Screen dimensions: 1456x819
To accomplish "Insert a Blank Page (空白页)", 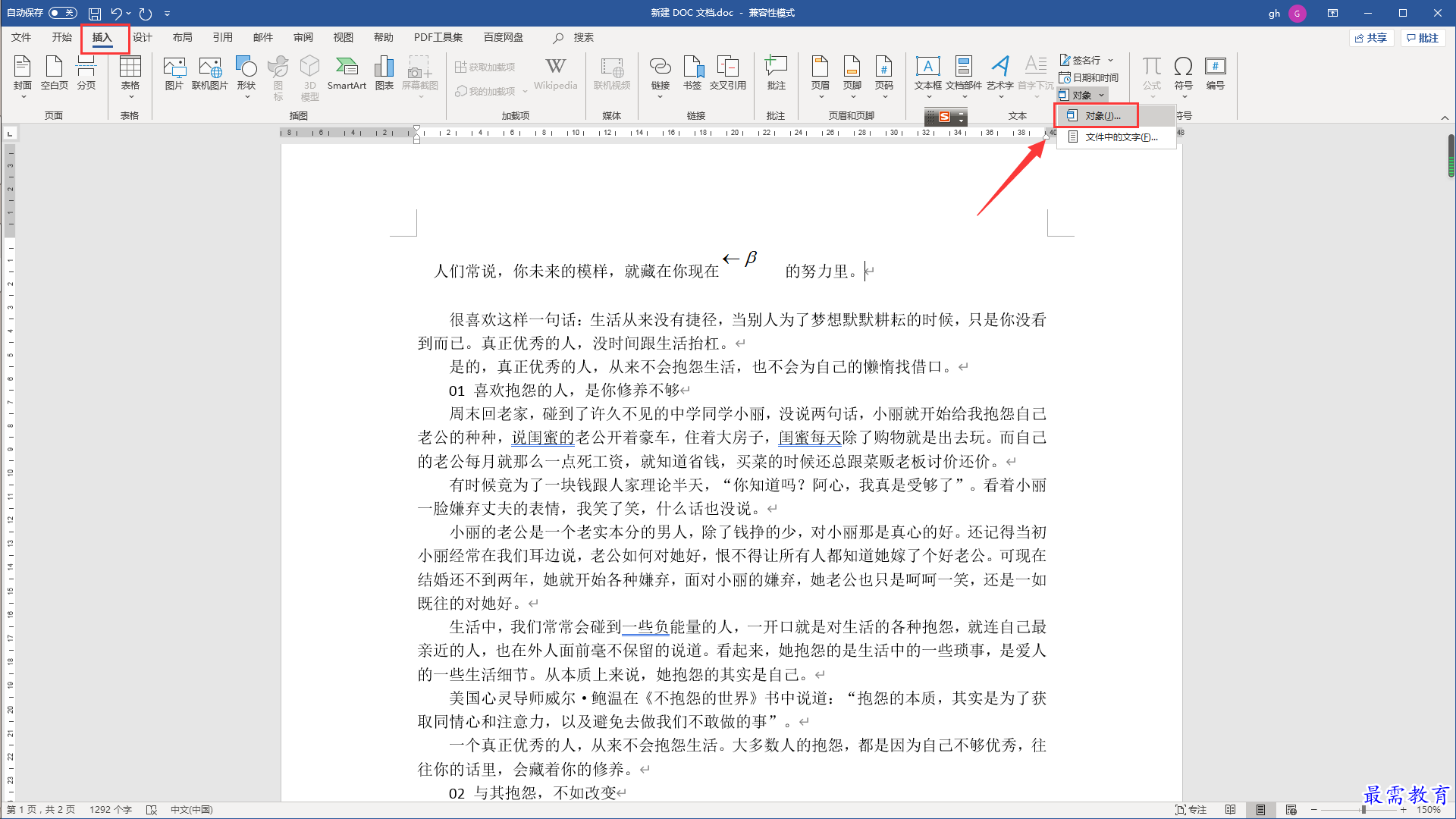I will (54, 74).
